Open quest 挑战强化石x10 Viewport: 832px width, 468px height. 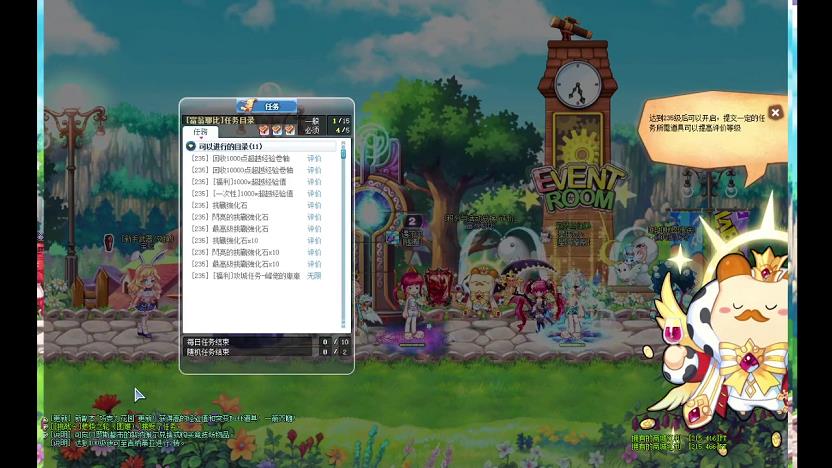[224, 240]
